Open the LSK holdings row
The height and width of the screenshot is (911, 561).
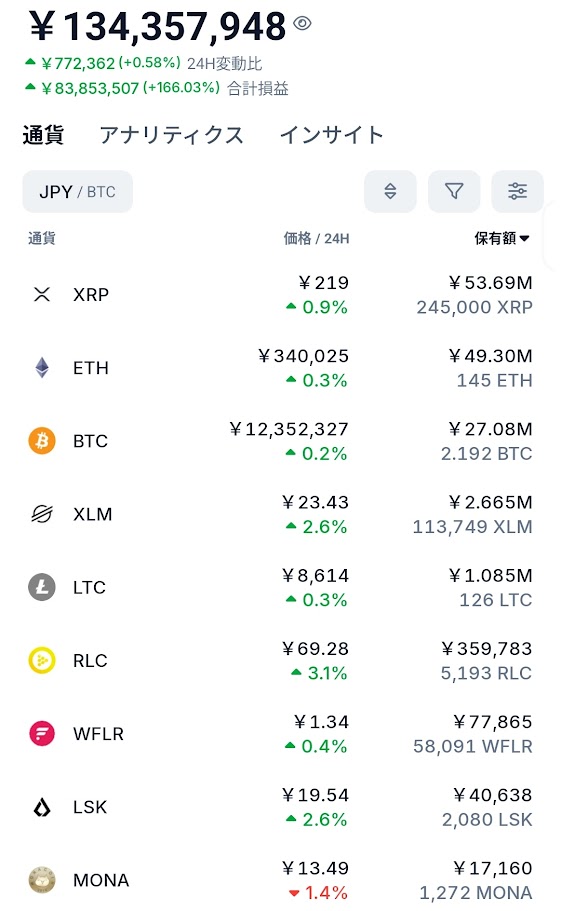[x=280, y=807]
